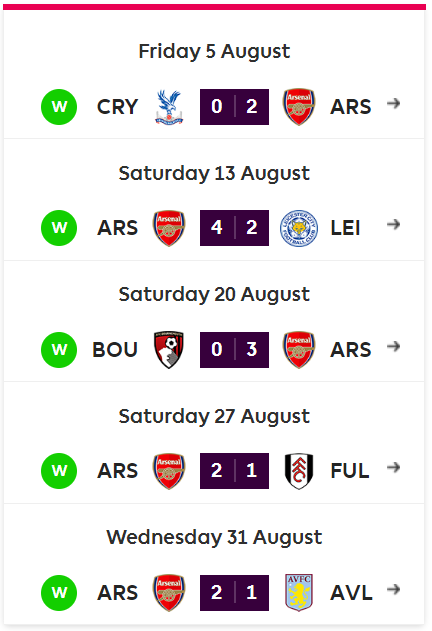The image size is (432, 631).
Task: Click the Aston Villa AVFC crest
Action: click(299, 593)
